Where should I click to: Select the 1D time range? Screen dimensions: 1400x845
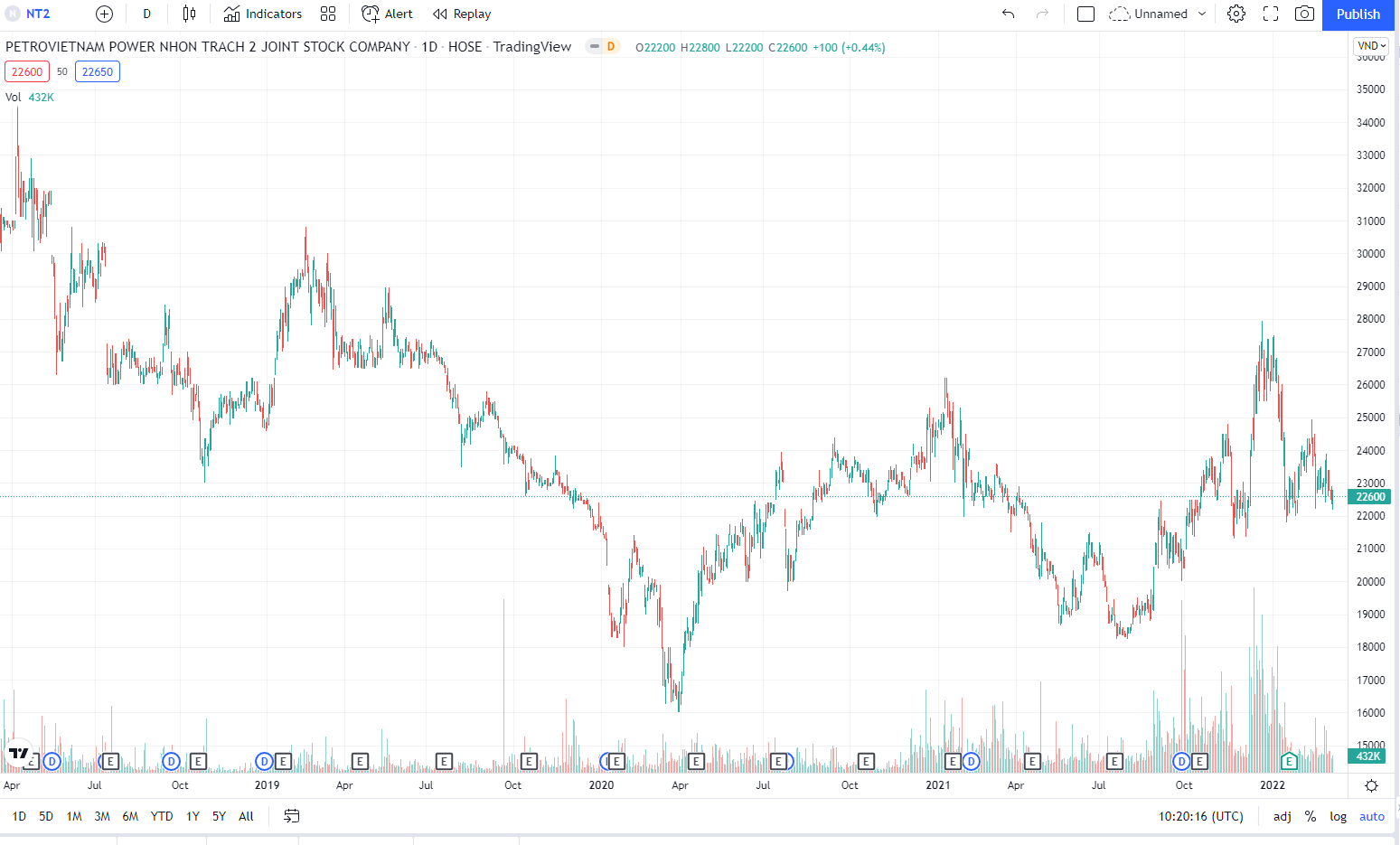coord(19,816)
